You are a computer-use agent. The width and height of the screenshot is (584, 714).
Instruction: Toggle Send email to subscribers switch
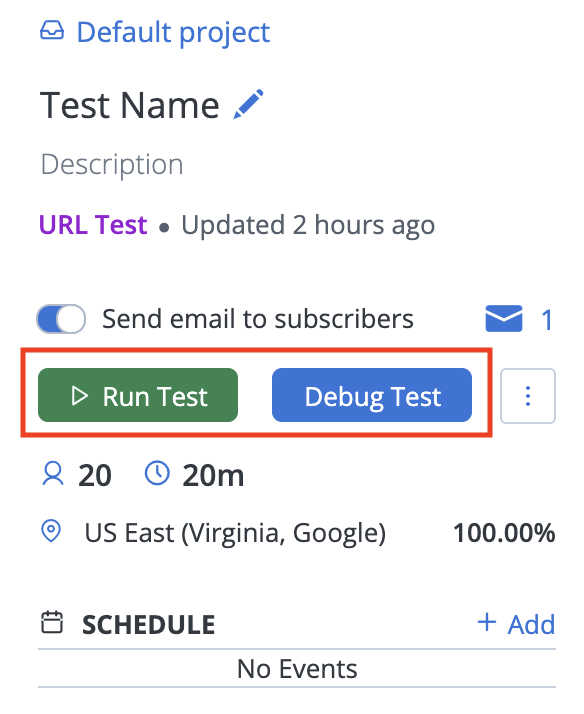tap(61, 319)
